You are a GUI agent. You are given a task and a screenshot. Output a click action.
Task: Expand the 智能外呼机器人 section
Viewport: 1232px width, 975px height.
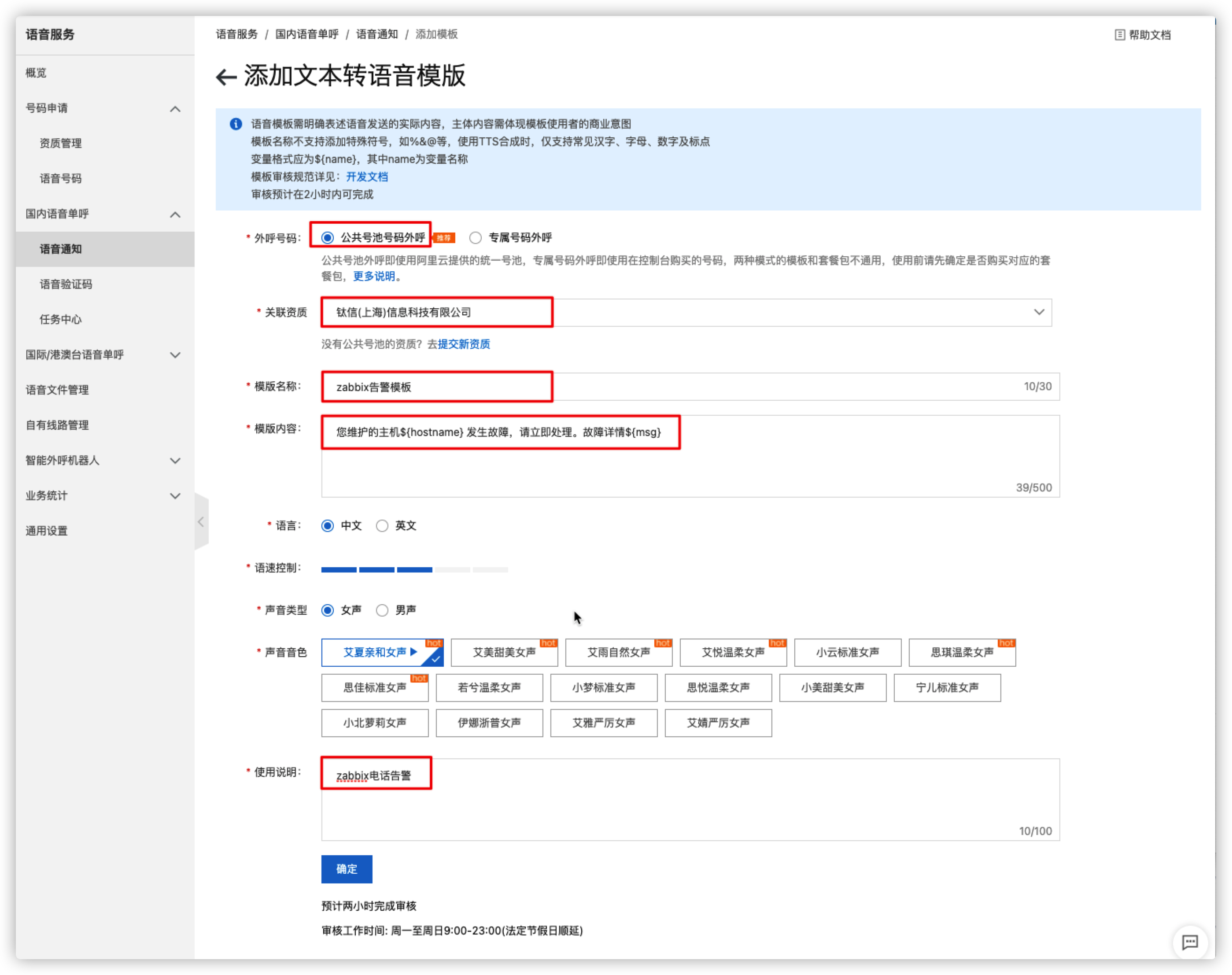[175, 461]
